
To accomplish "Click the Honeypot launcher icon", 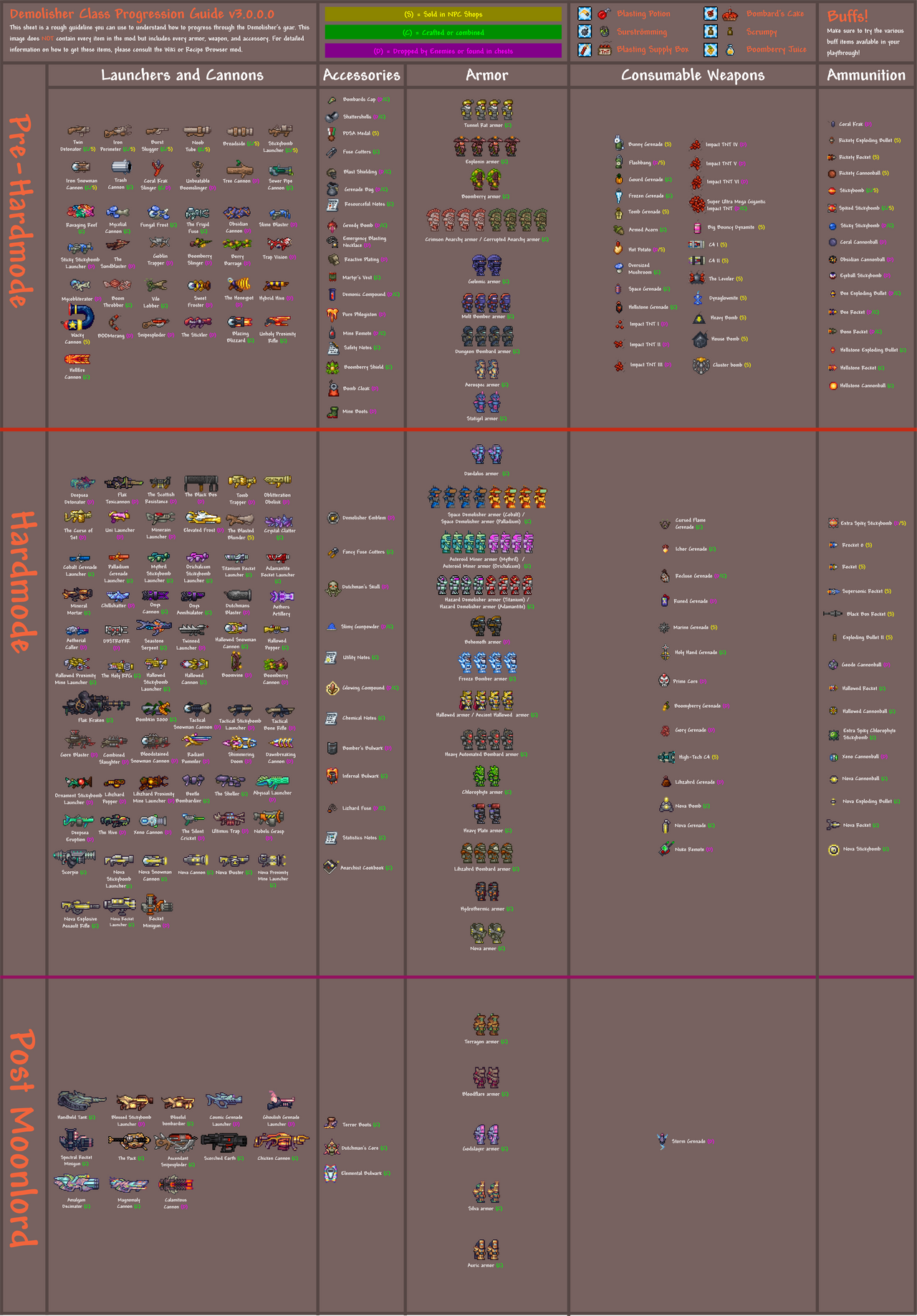I will click(239, 285).
